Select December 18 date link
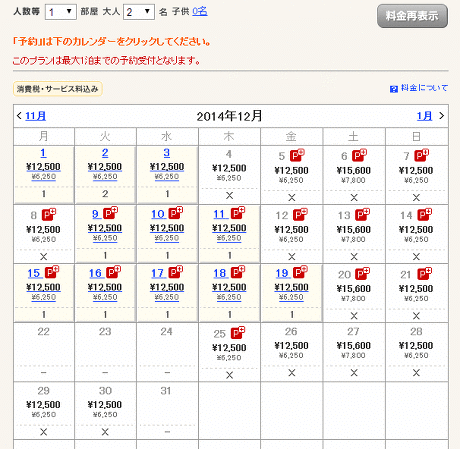The height and width of the screenshot is (449, 460). click(220, 273)
